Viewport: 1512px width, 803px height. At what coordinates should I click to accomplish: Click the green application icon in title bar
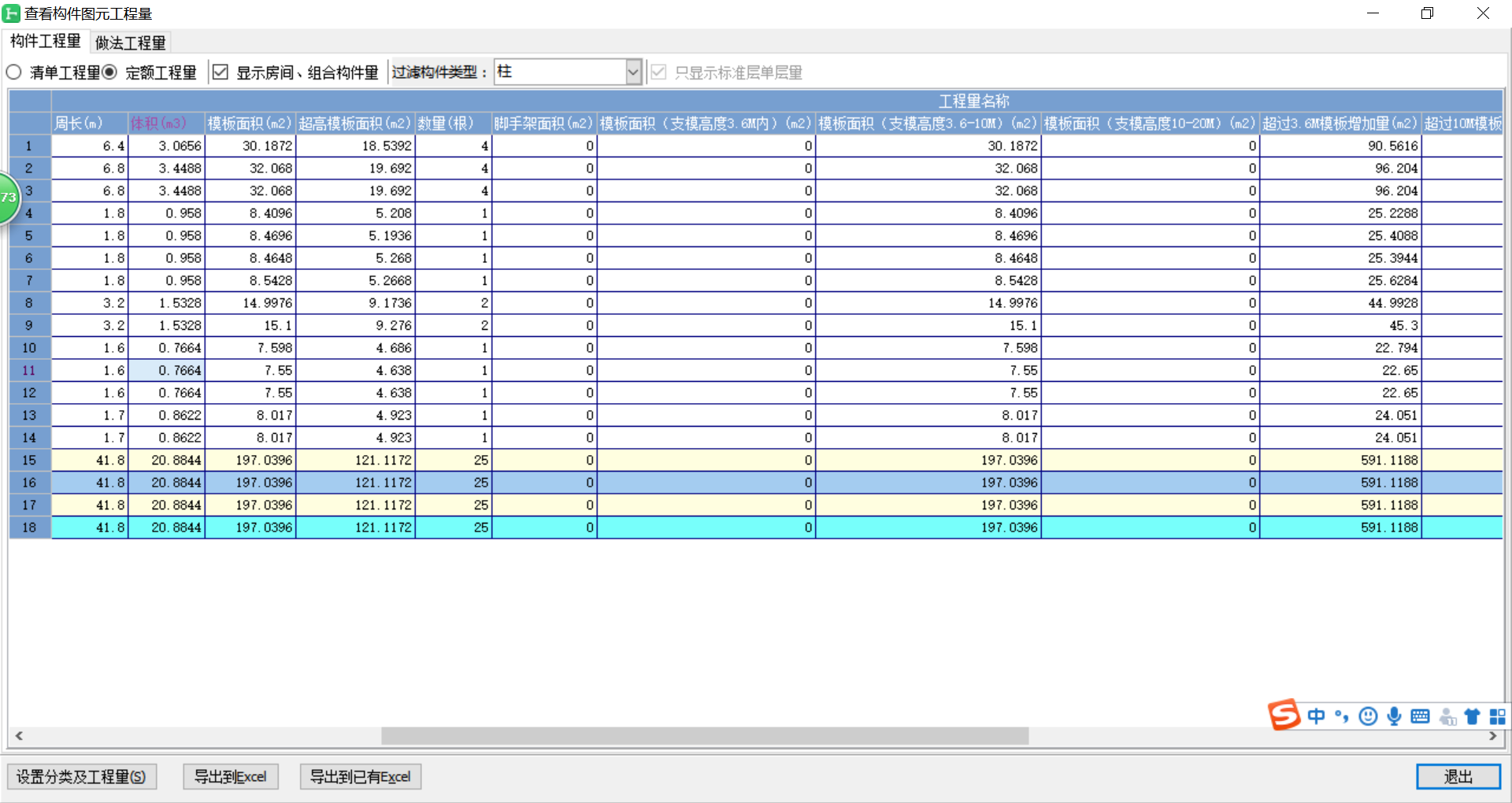11,13
